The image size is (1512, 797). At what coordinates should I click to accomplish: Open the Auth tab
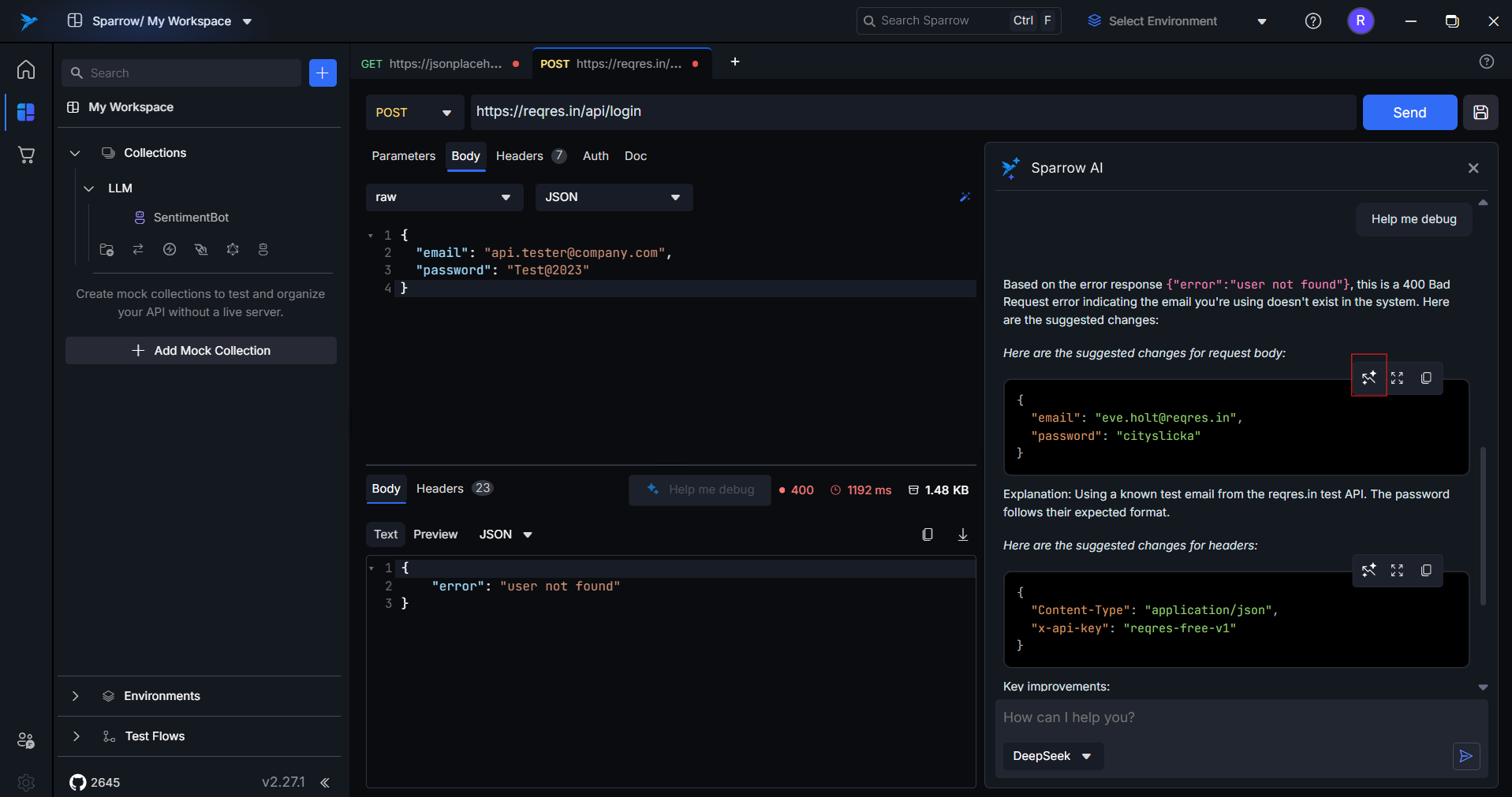coord(595,156)
